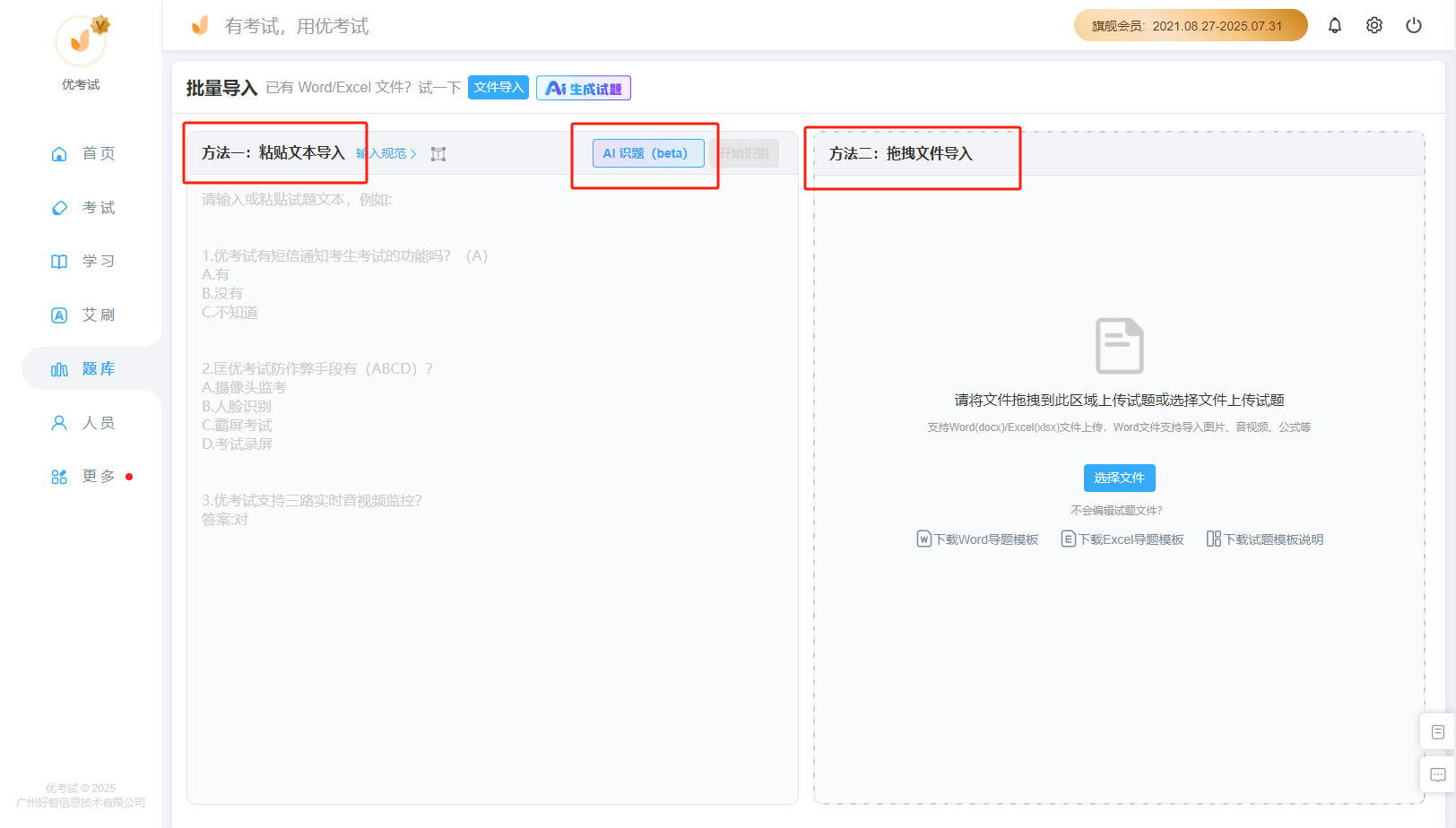The image size is (1456, 828).
Task: Open the 输入规范 link
Action: coord(386,153)
